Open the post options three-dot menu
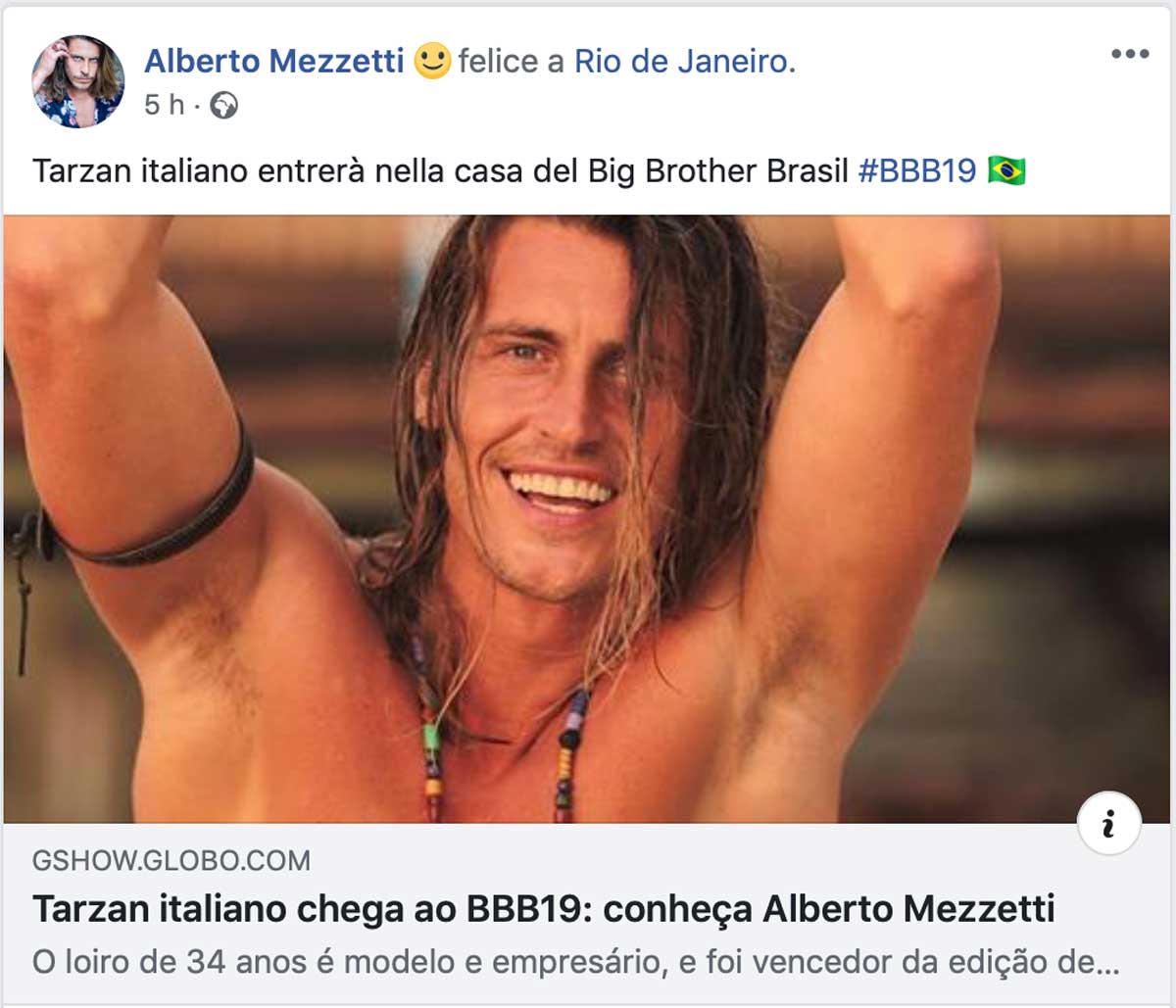 1129,54
